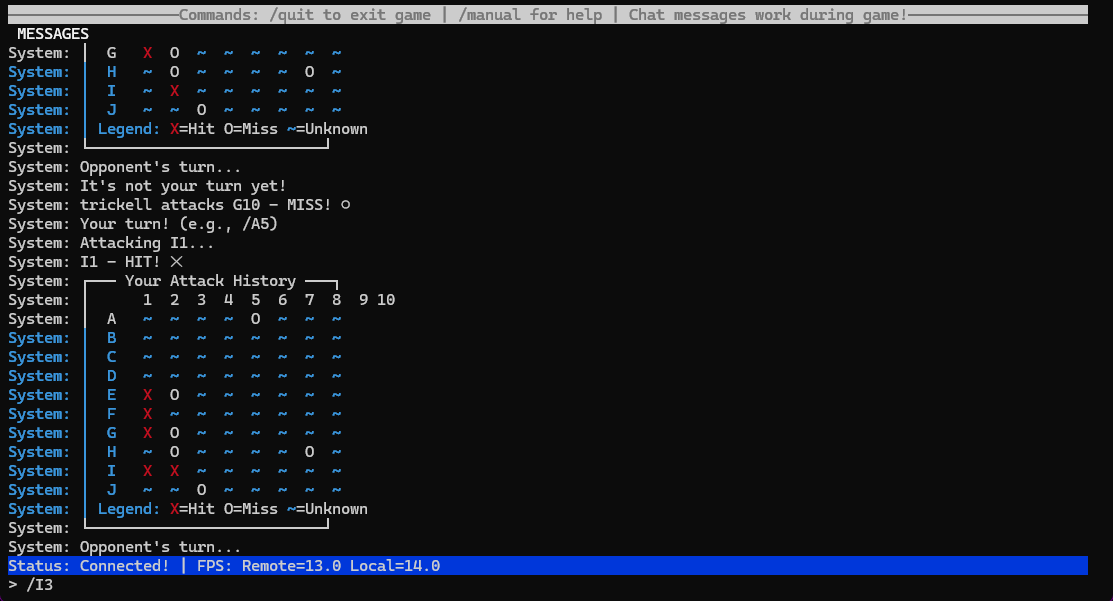Click the 'Status: Connected!' status bar text
The height and width of the screenshot is (601, 1113).
tap(89, 566)
